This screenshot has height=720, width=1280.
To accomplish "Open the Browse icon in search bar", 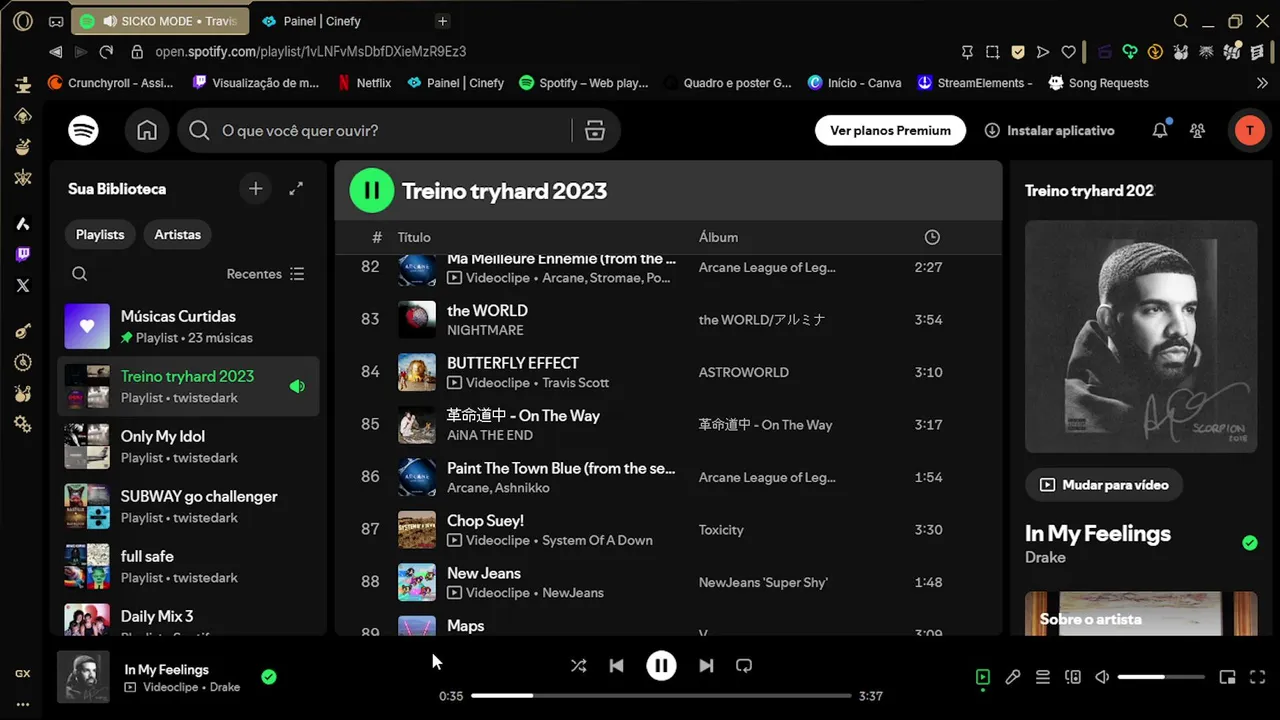I will click(595, 131).
